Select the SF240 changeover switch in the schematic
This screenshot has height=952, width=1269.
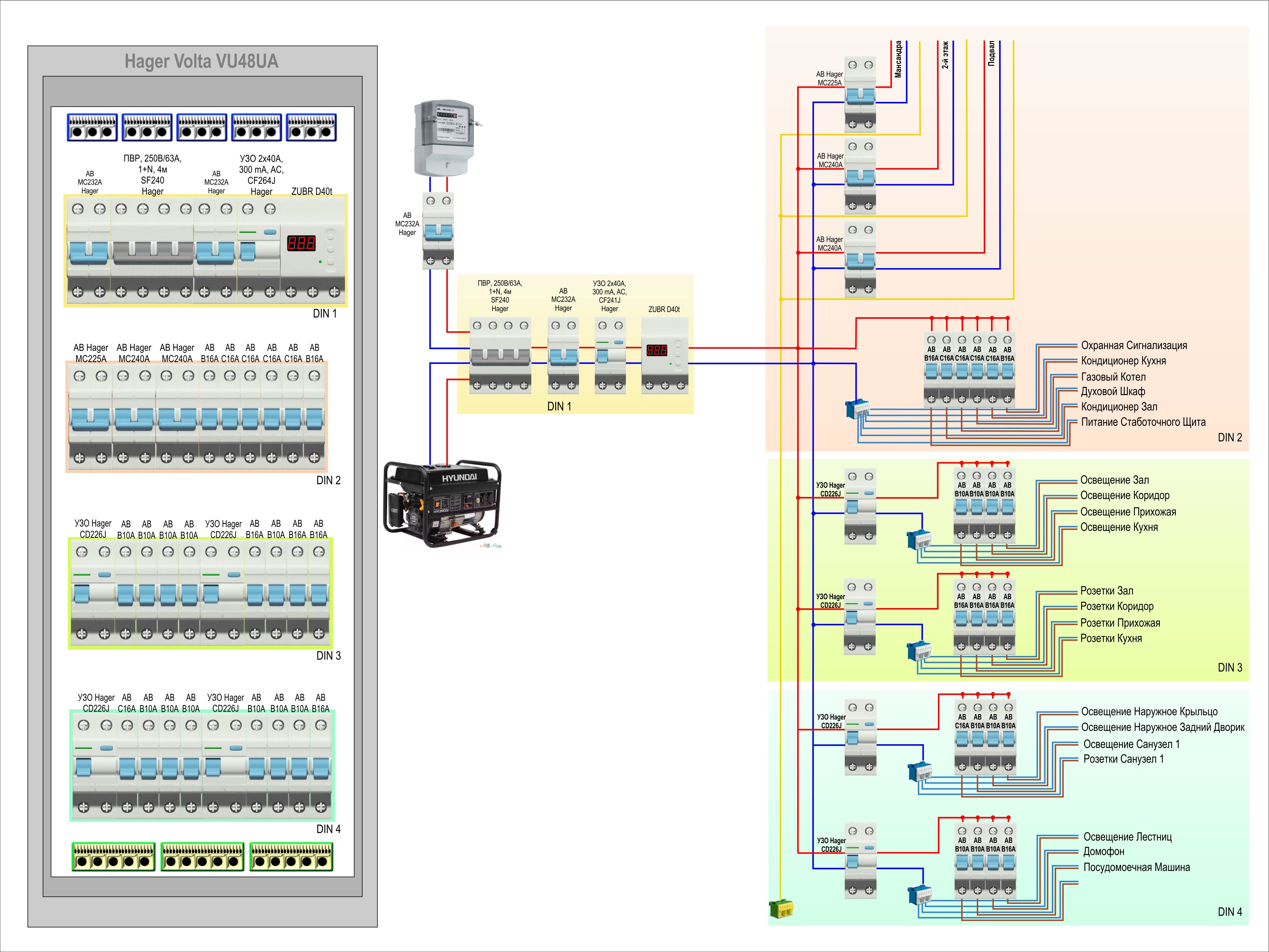(x=500, y=355)
